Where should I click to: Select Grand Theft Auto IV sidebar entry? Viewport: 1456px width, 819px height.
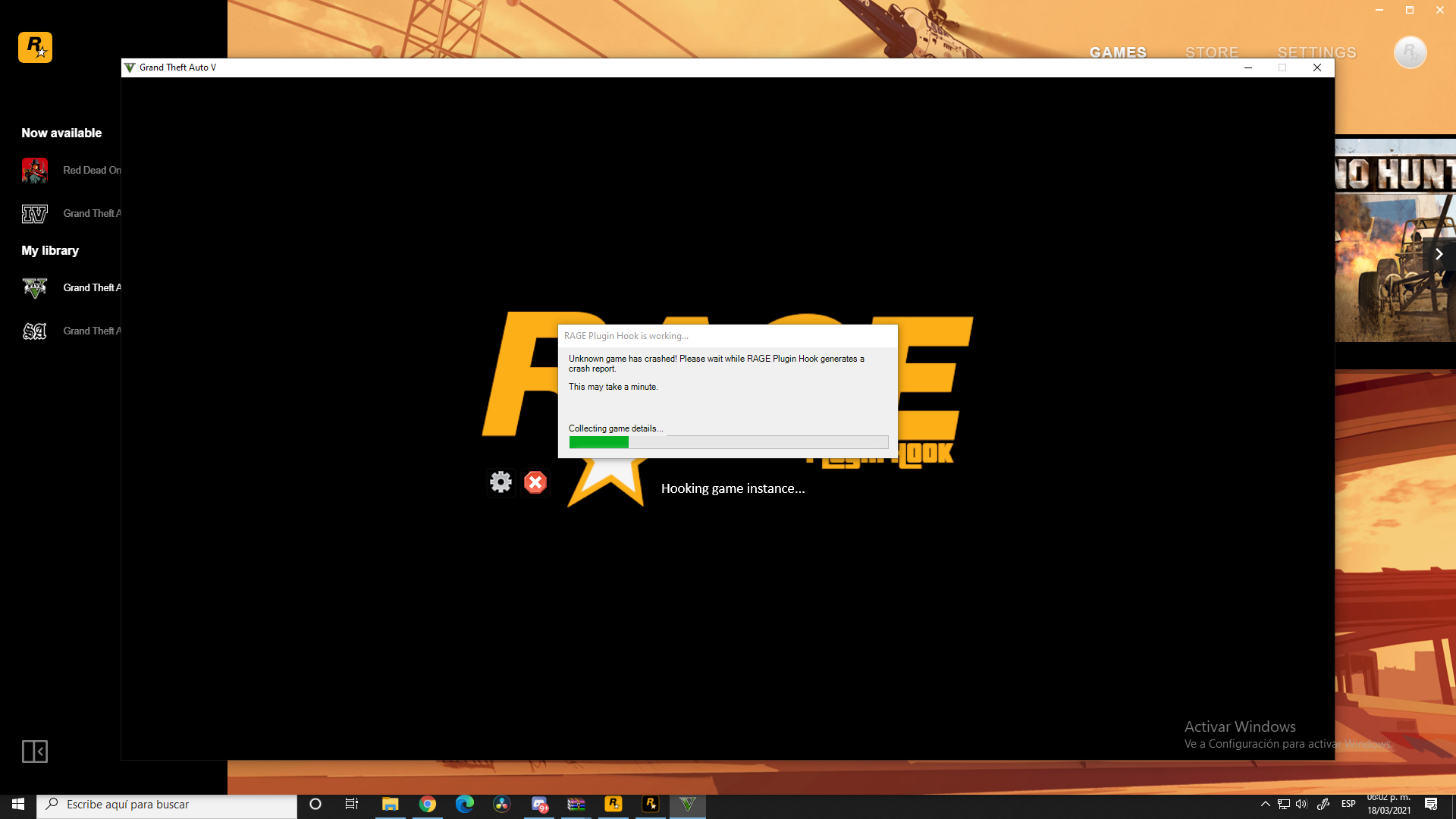(x=72, y=214)
